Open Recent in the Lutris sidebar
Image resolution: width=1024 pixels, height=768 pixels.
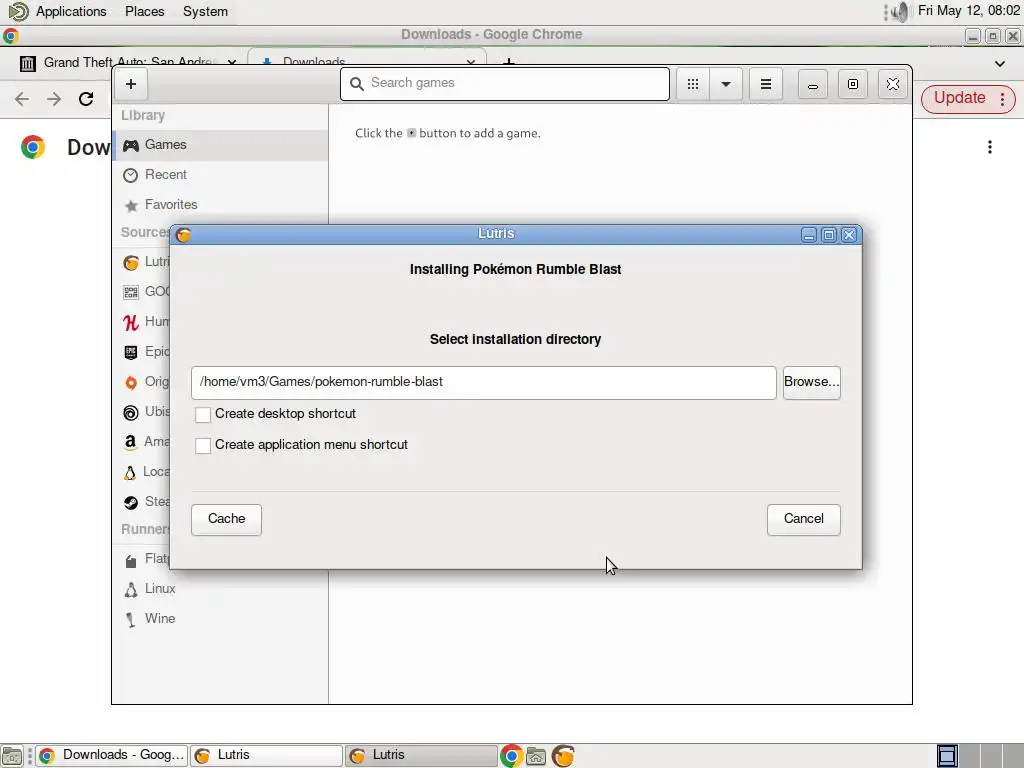[x=221, y=175]
